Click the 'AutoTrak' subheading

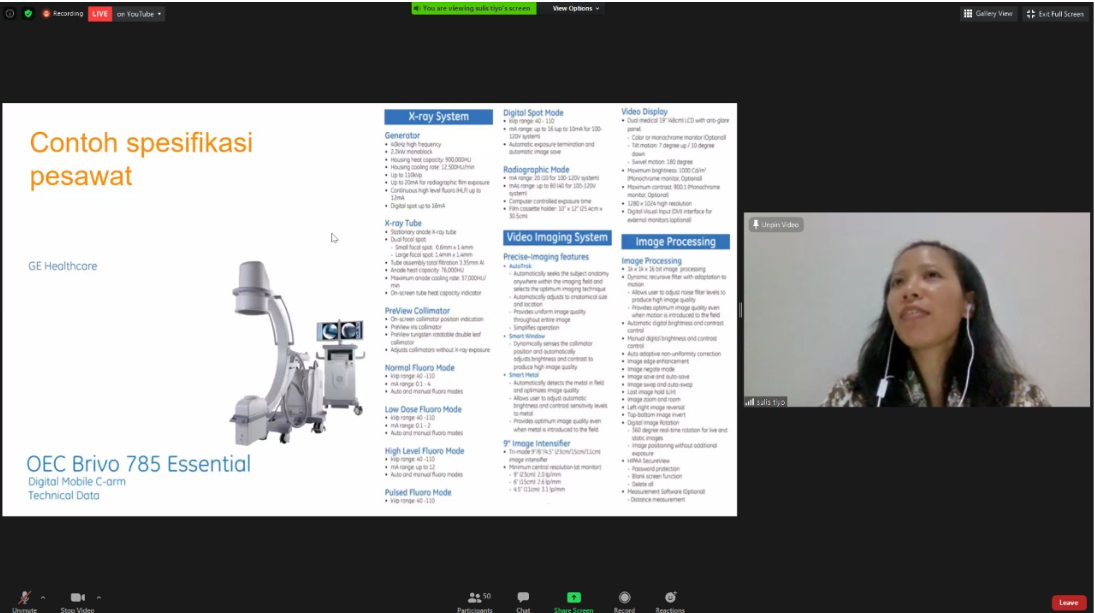tap(520, 266)
